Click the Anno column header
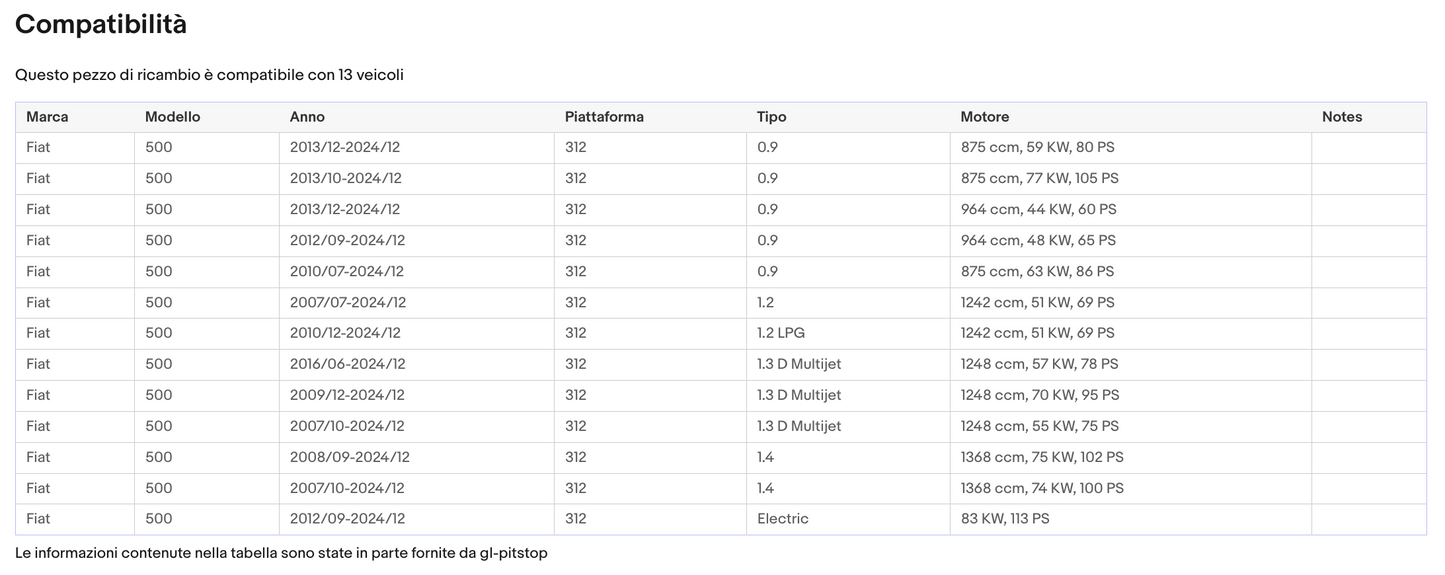1445x575 pixels. click(x=307, y=117)
